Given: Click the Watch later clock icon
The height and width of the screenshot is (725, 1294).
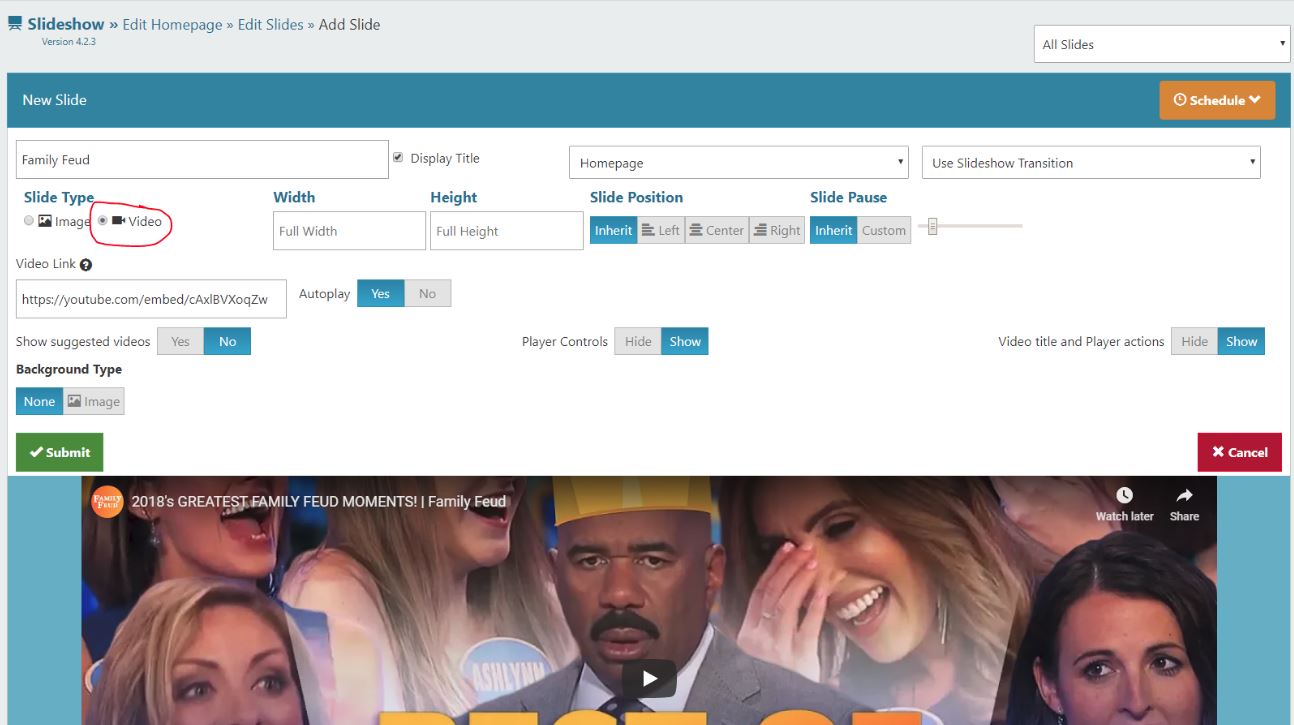Looking at the screenshot, I should [1124, 496].
